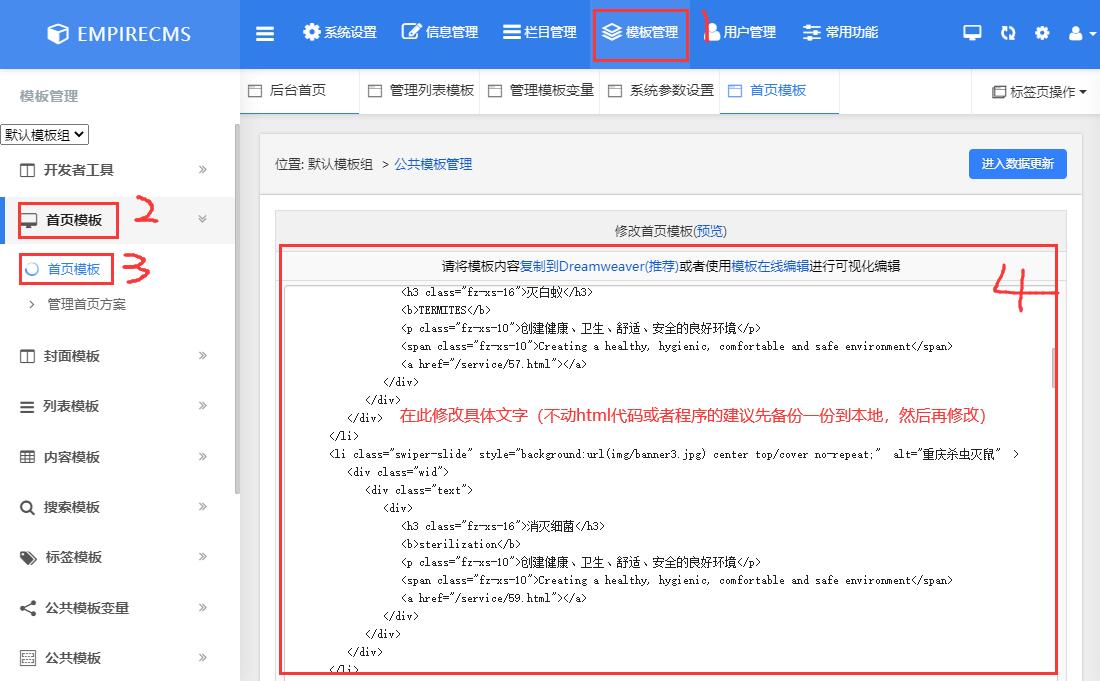Collapse the expanded 首页模板 sidebar section
The width and height of the screenshot is (1100, 681).
click(x=67, y=219)
